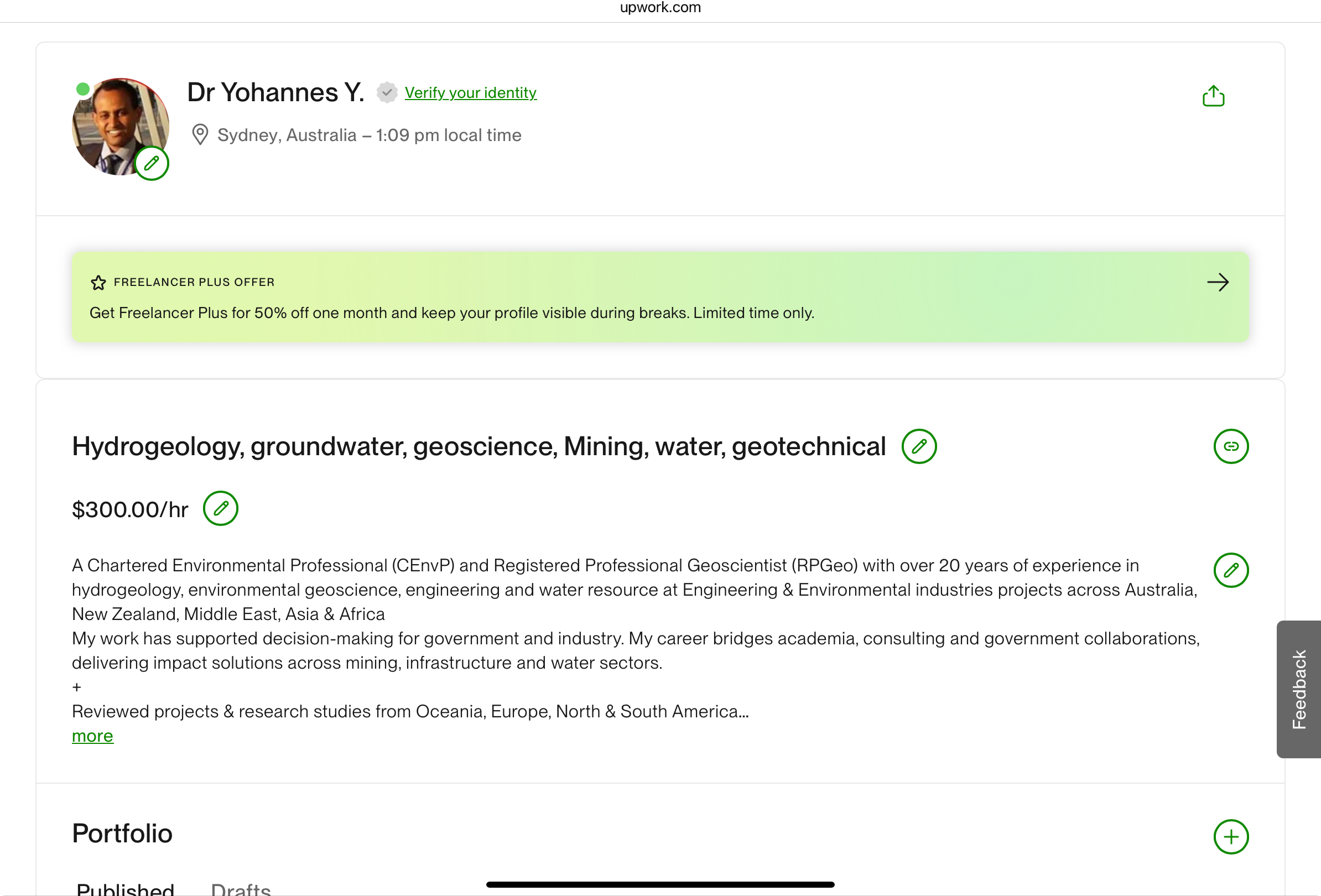1321x896 pixels.
Task: Edit the profile title with the pencil icon
Action: click(x=920, y=446)
